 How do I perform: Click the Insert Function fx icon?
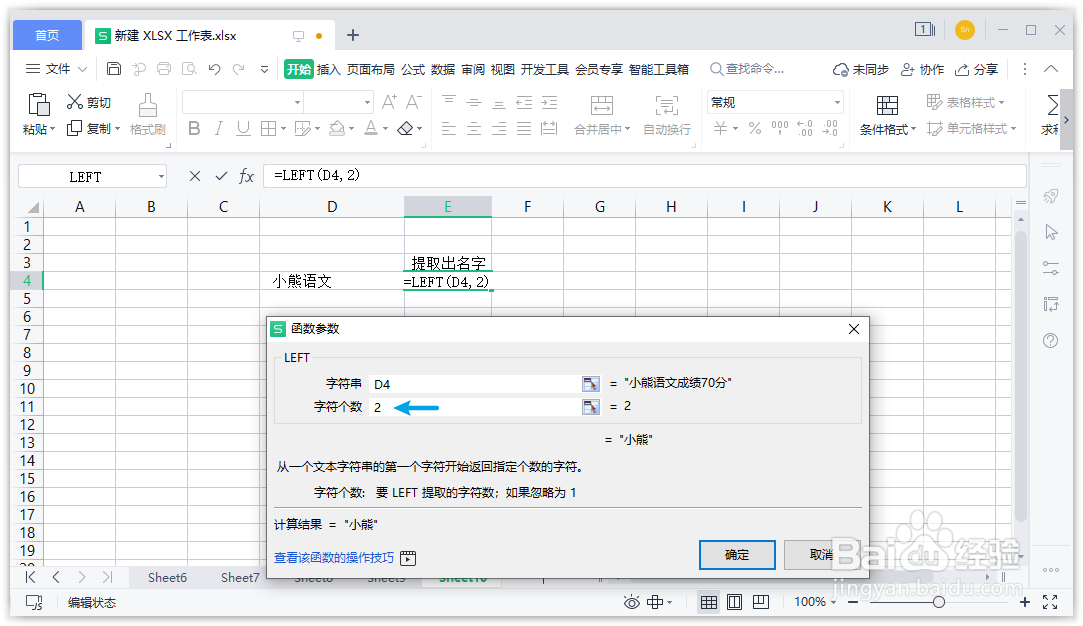246,176
